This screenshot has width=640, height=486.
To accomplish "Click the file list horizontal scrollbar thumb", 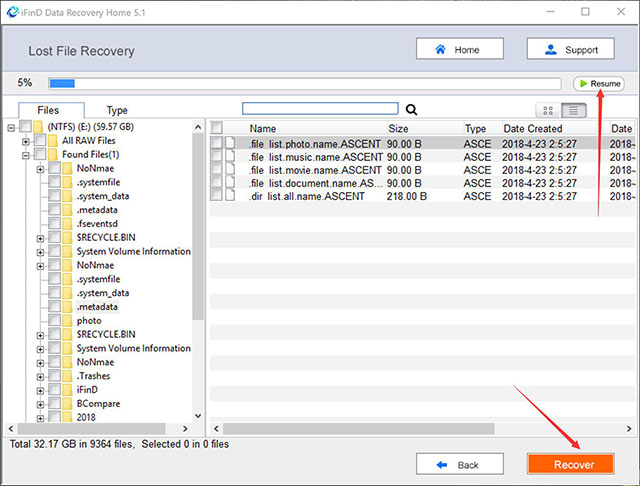I will click(359, 428).
